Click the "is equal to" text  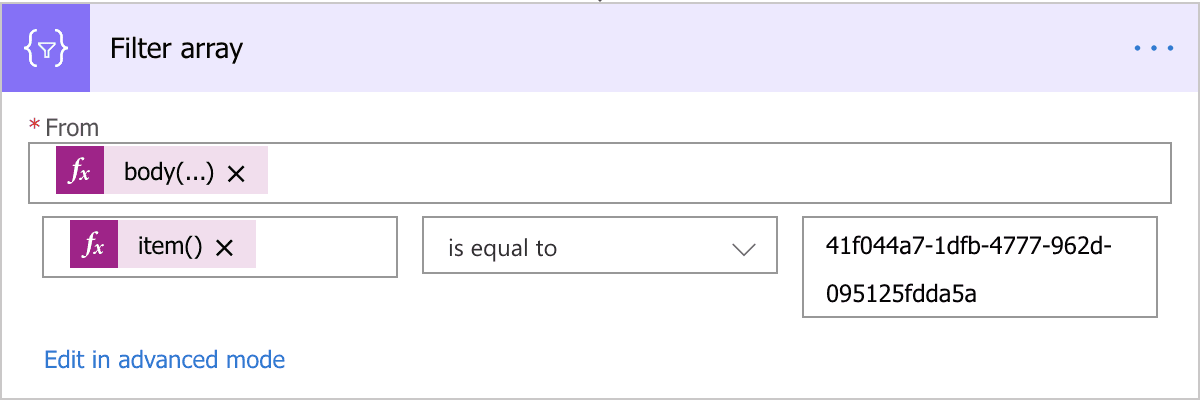502,248
